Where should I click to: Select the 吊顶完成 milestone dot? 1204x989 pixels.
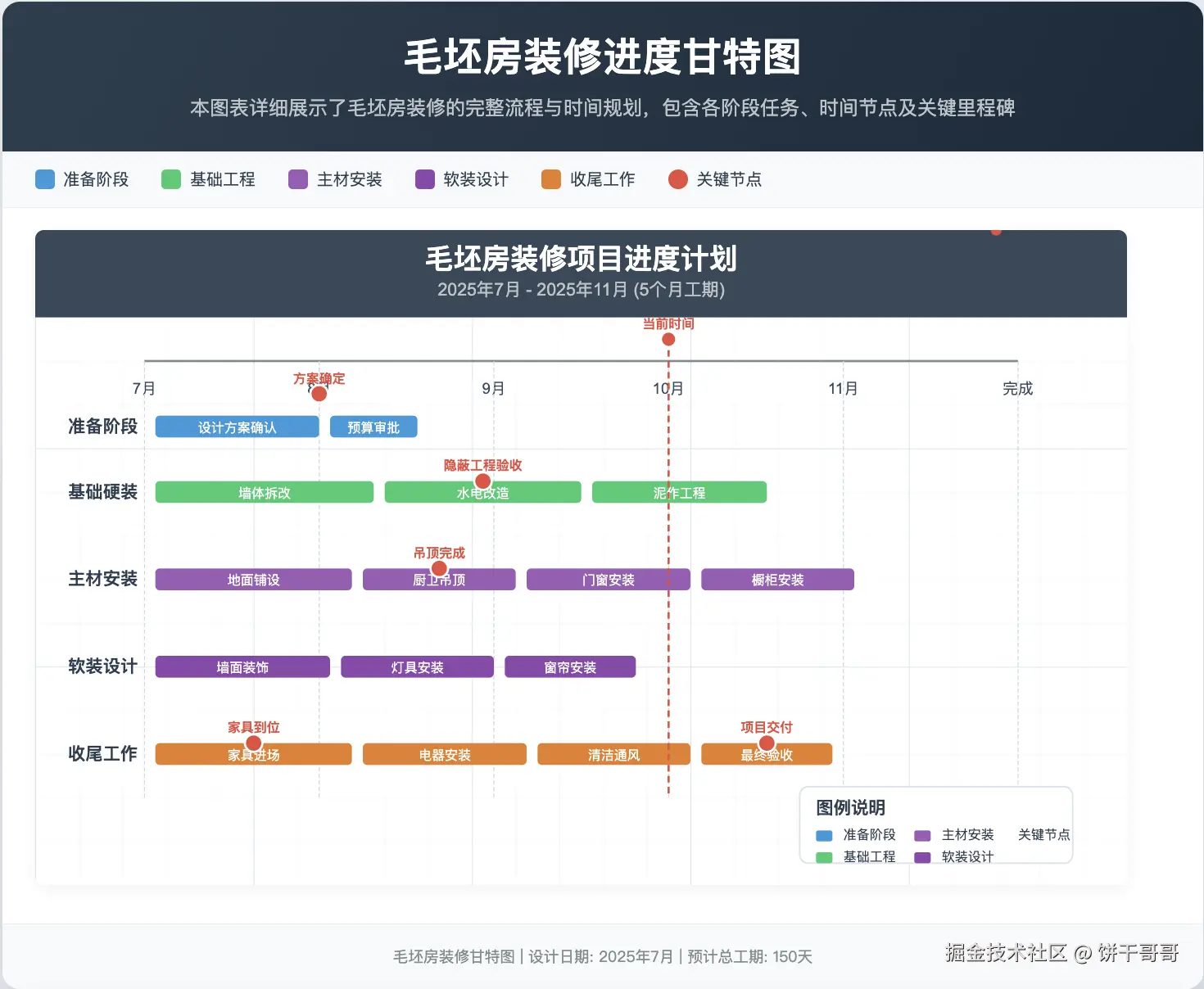439,568
